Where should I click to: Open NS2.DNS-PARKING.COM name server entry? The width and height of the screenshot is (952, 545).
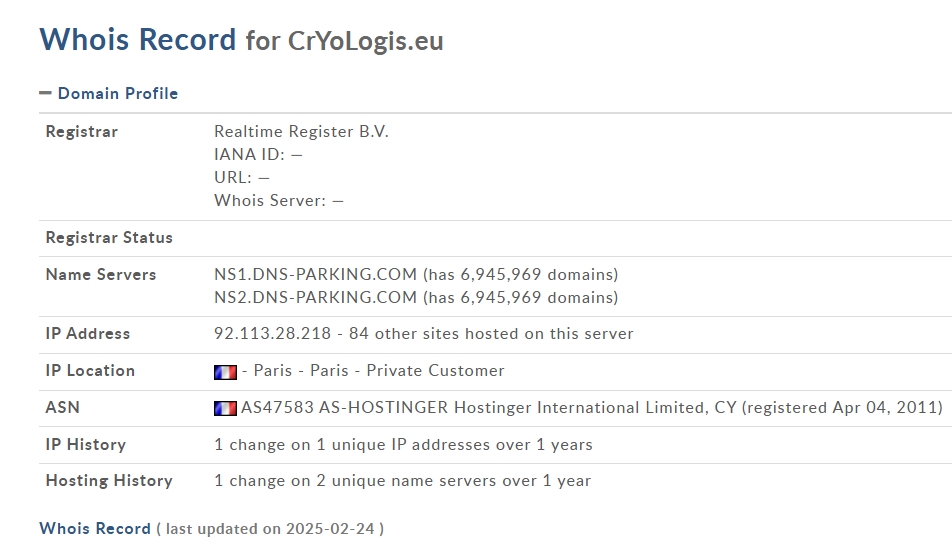(x=315, y=297)
